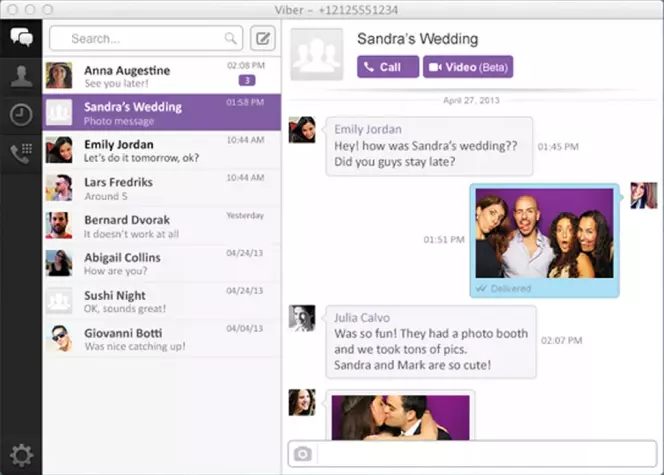
Task: Click the 01:45 PM timestamp of Emily's message
Action: (558, 146)
